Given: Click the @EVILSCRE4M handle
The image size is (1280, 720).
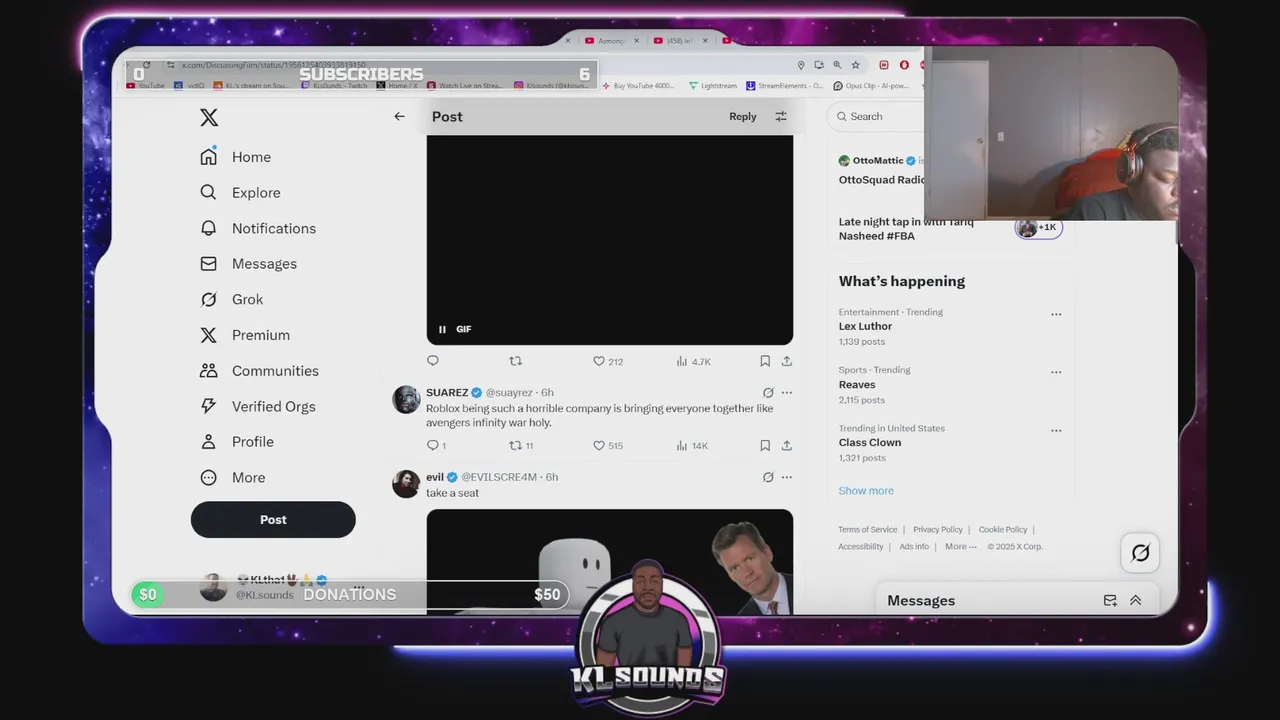Looking at the screenshot, I should [x=499, y=477].
